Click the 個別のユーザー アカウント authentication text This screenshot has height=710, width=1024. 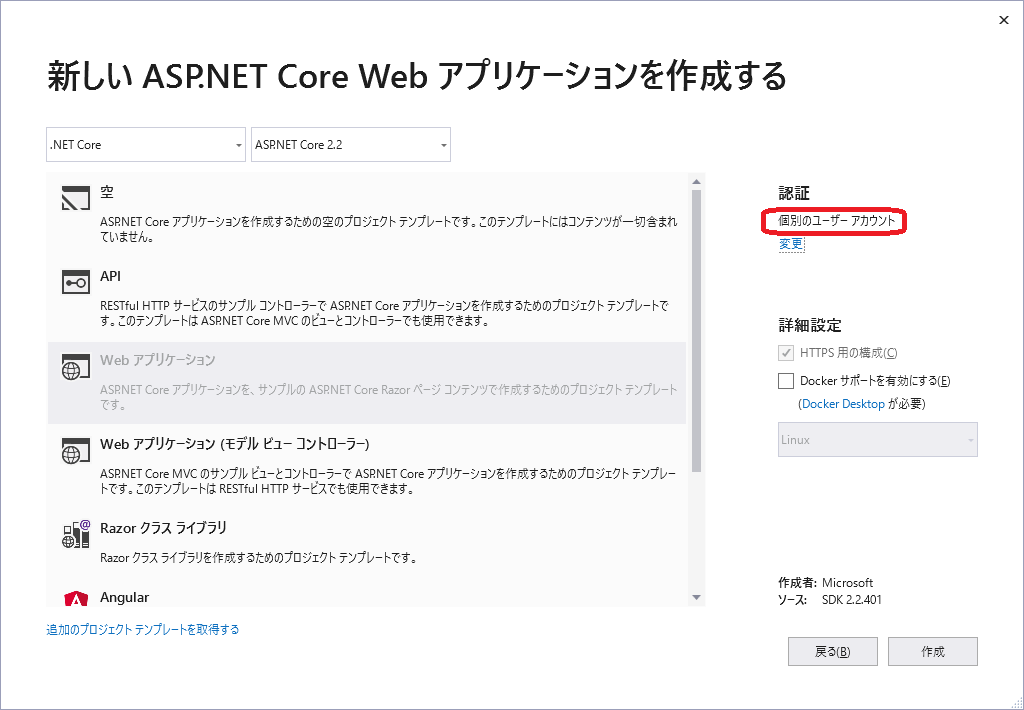click(x=837, y=221)
